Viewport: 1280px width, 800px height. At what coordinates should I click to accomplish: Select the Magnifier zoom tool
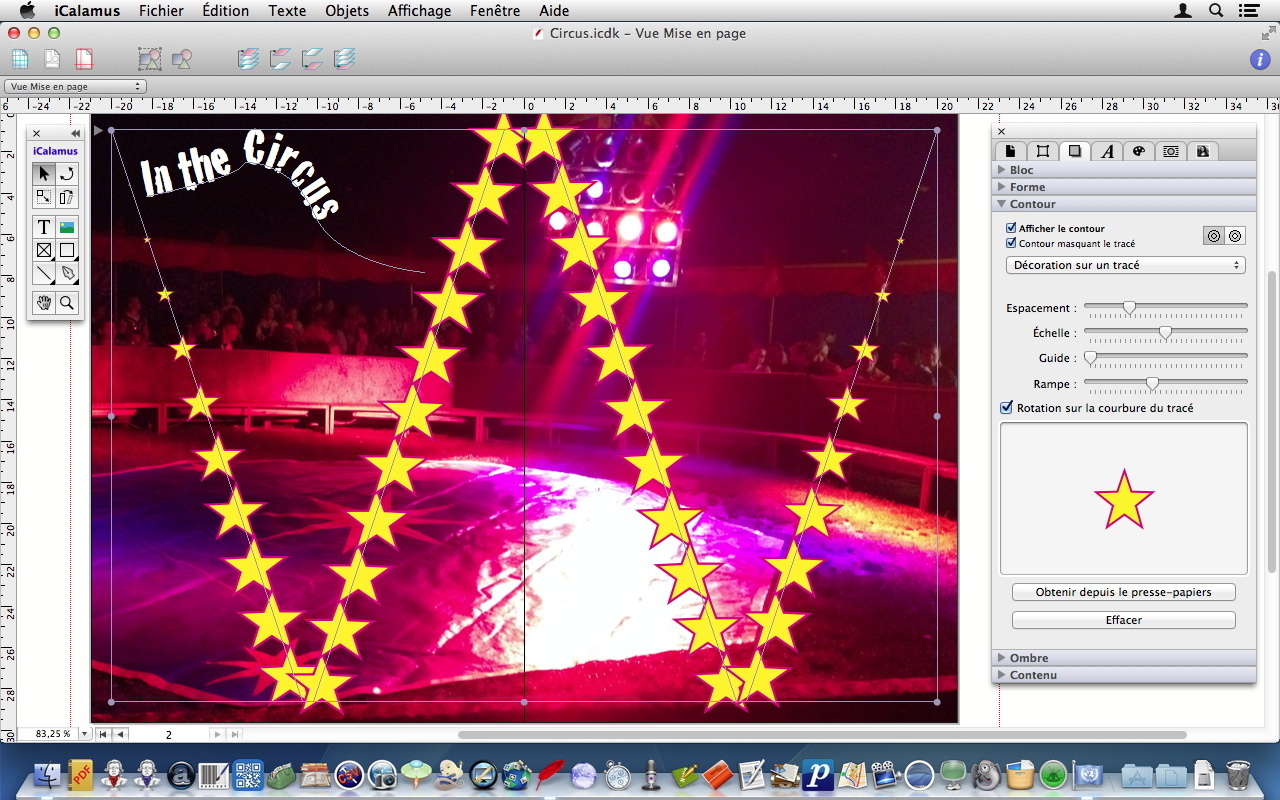pos(67,303)
